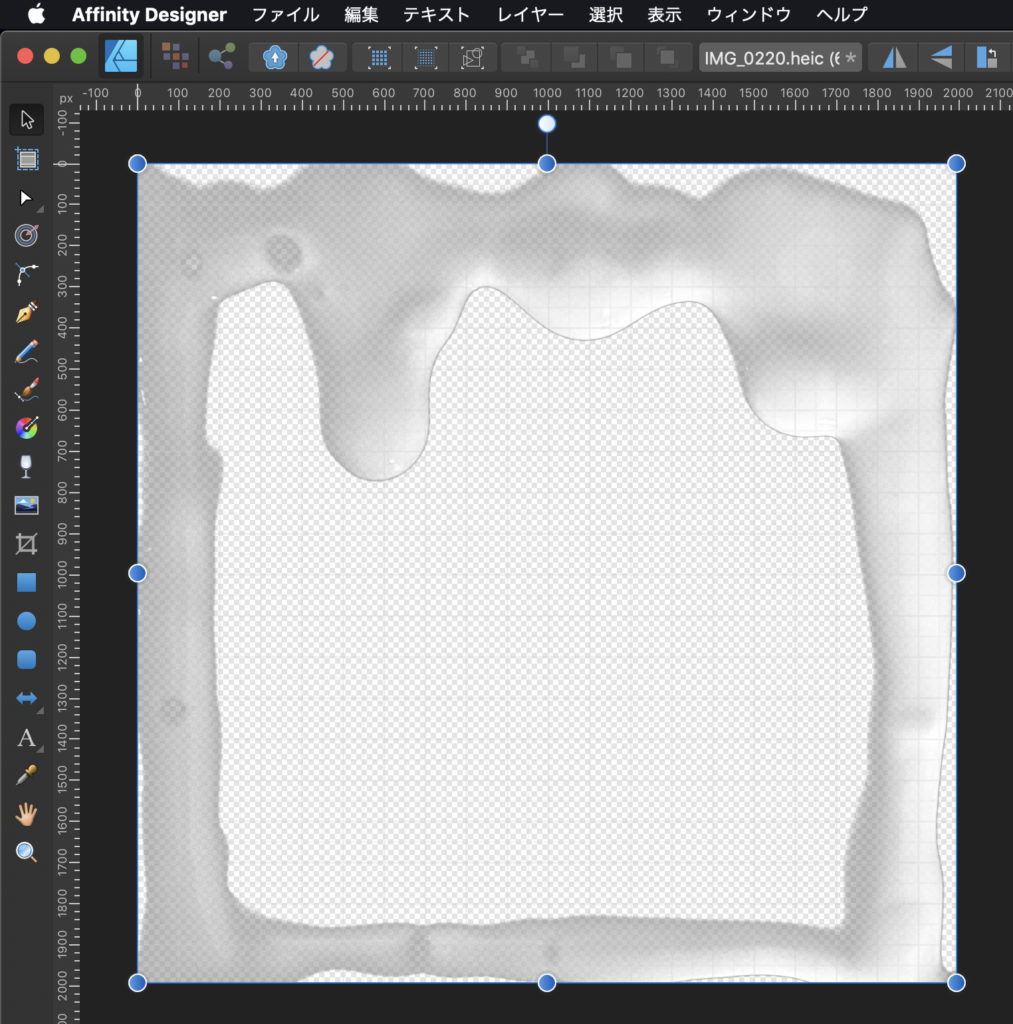Choose the Pen tool
Screen dimensions: 1013x1024
[27, 312]
